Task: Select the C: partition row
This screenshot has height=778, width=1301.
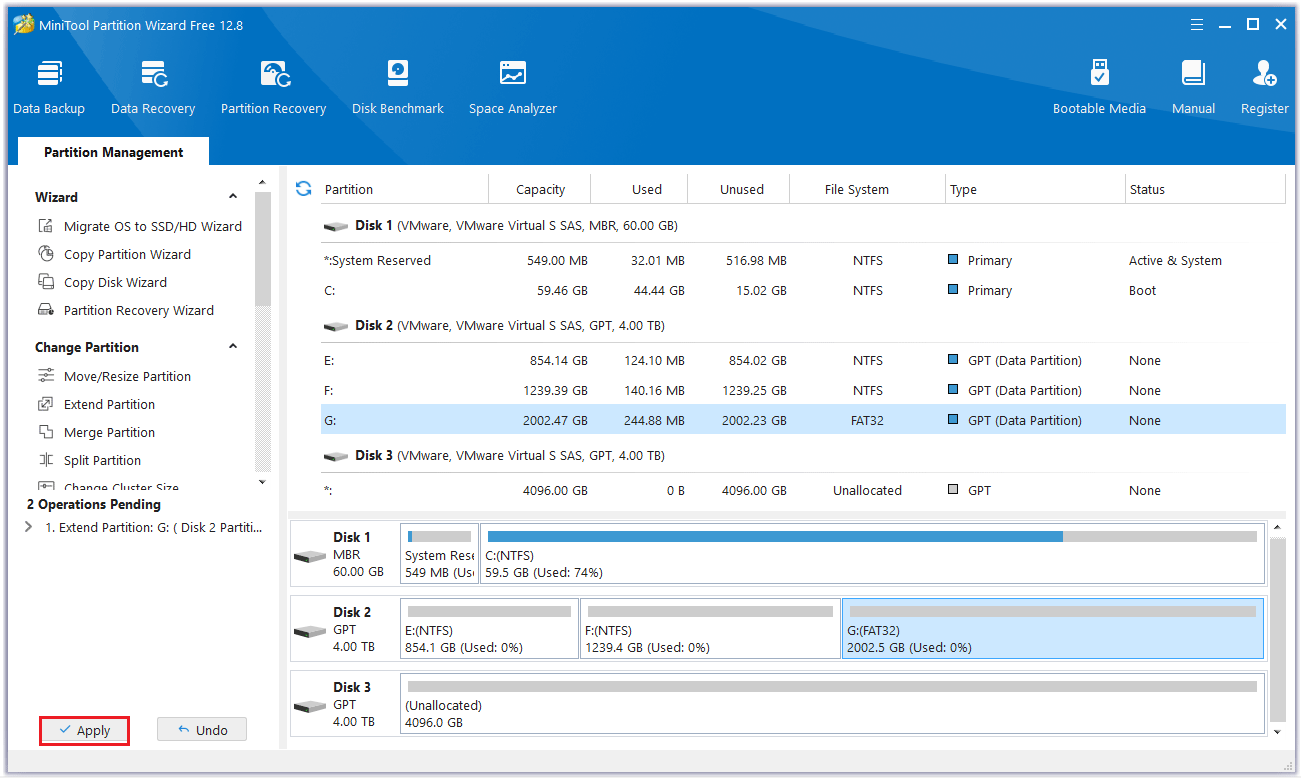Action: (803, 290)
